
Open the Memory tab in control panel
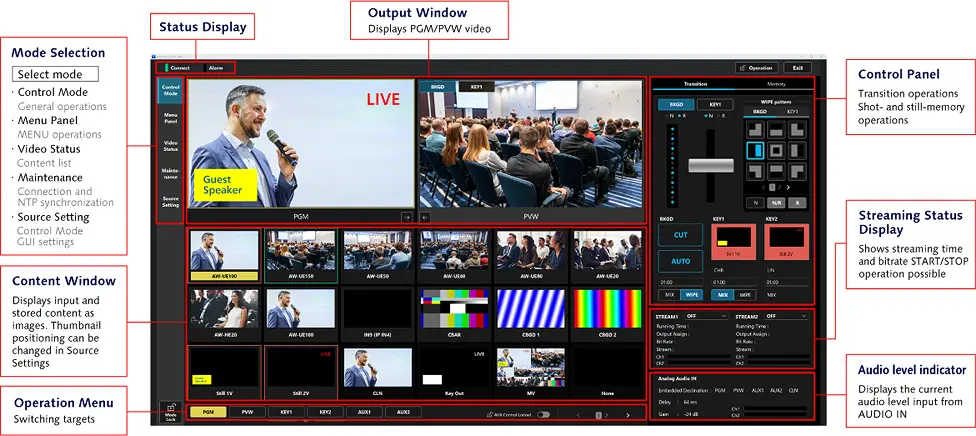tap(776, 86)
